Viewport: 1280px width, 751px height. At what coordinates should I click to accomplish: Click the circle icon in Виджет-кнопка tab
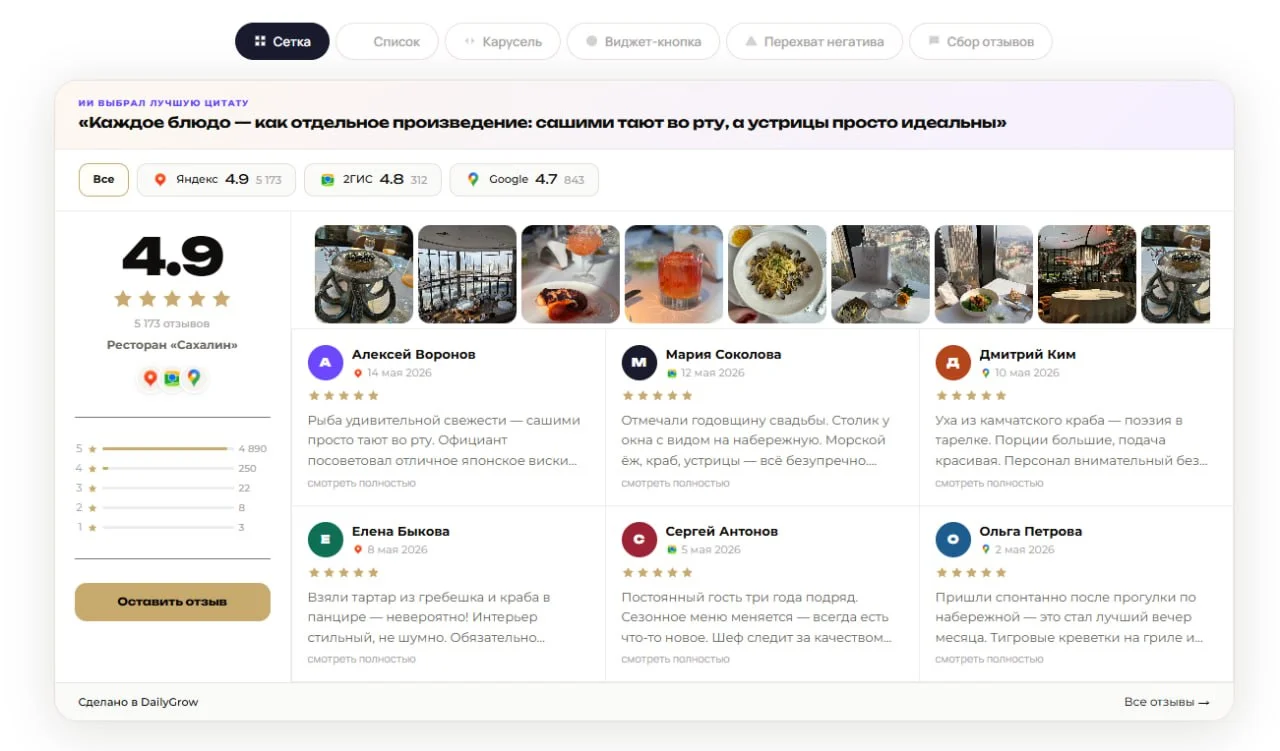tap(591, 42)
